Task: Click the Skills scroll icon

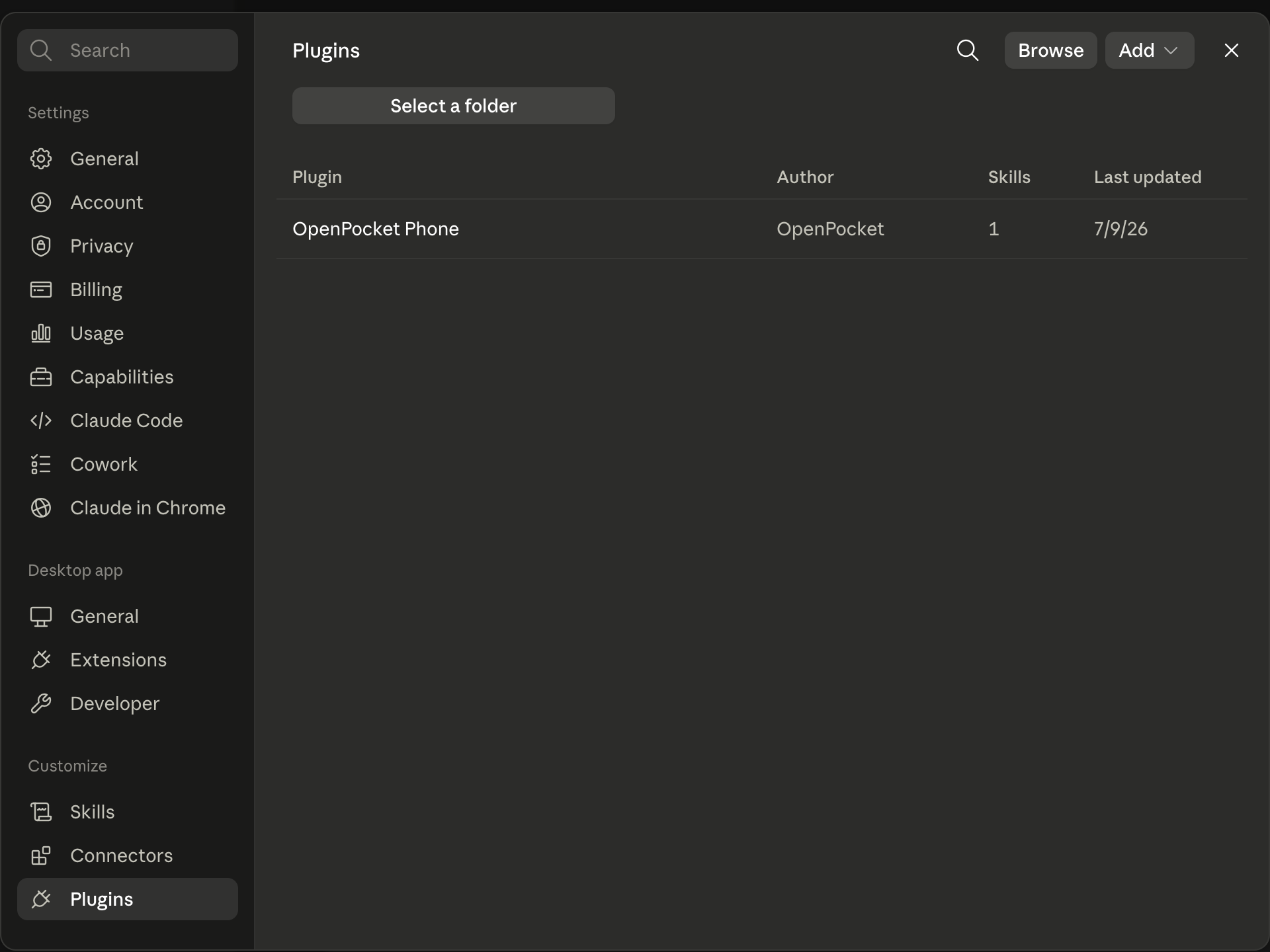Action: coord(41,812)
